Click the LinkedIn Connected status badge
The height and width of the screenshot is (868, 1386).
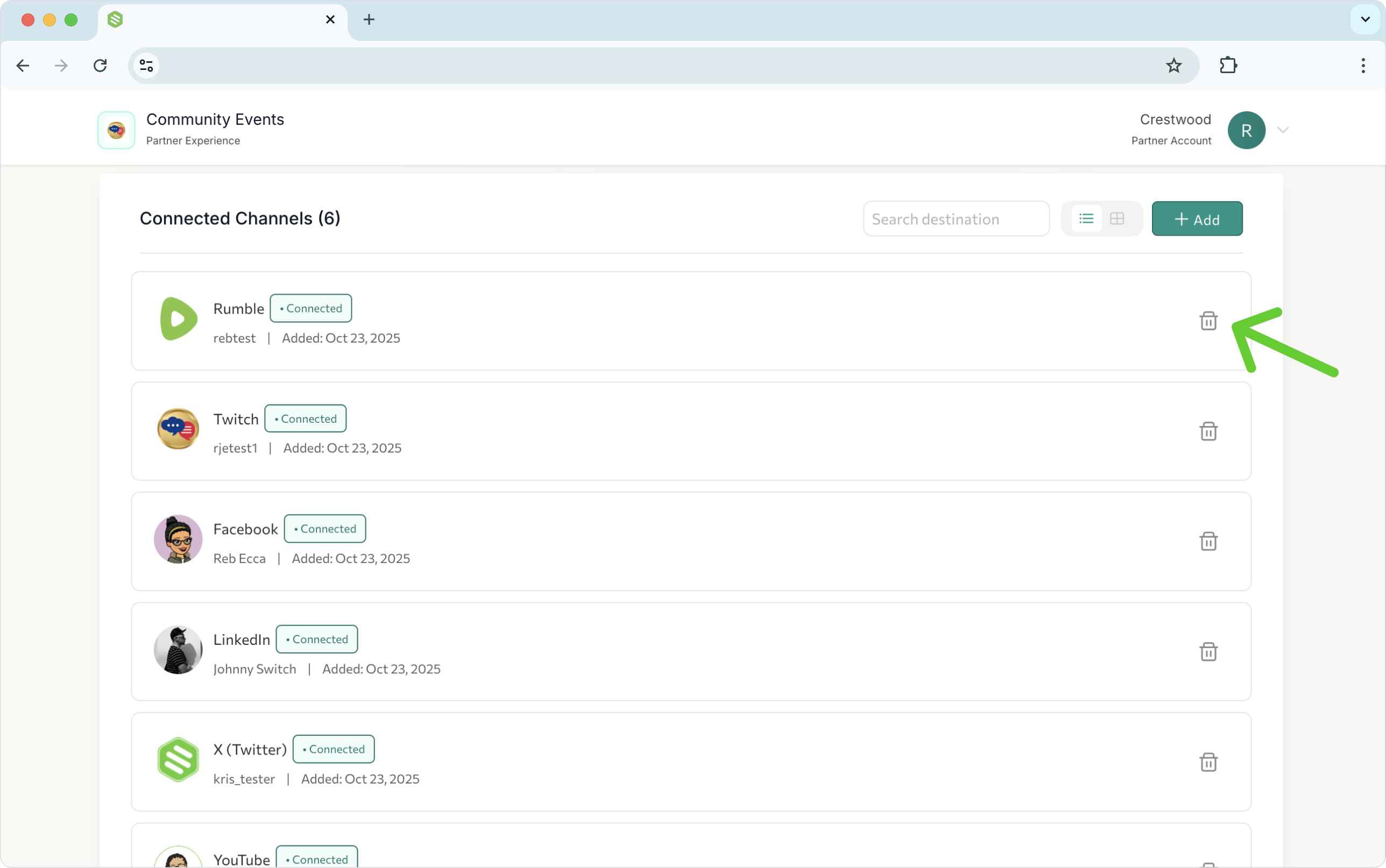pyautogui.click(x=316, y=639)
